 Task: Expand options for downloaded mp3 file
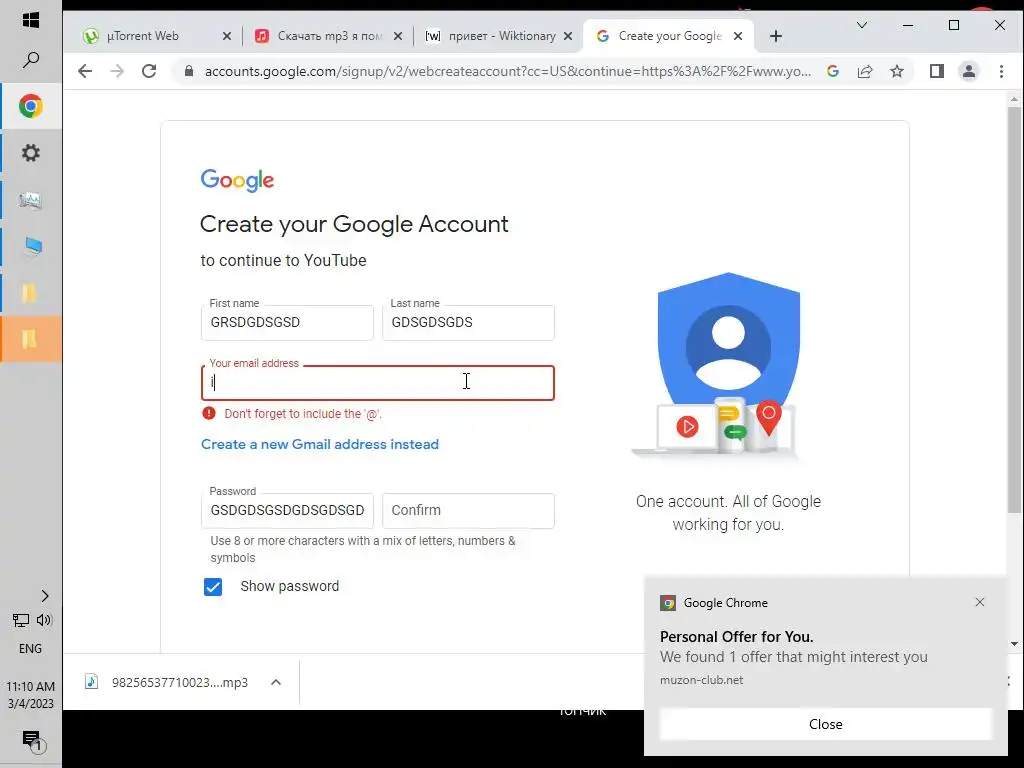[276, 682]
